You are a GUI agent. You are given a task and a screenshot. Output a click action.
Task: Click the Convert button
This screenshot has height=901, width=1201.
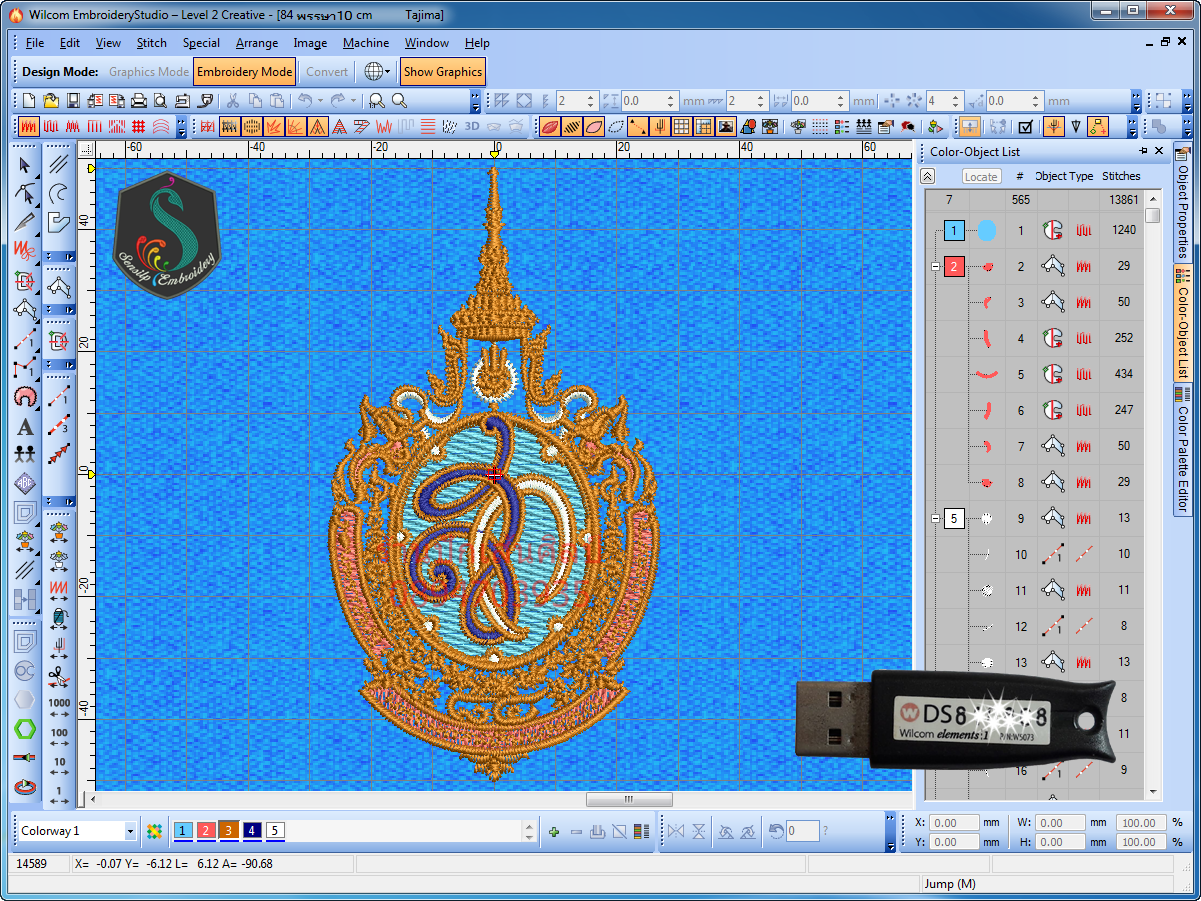pyautogui.click(x=327, y=72)
